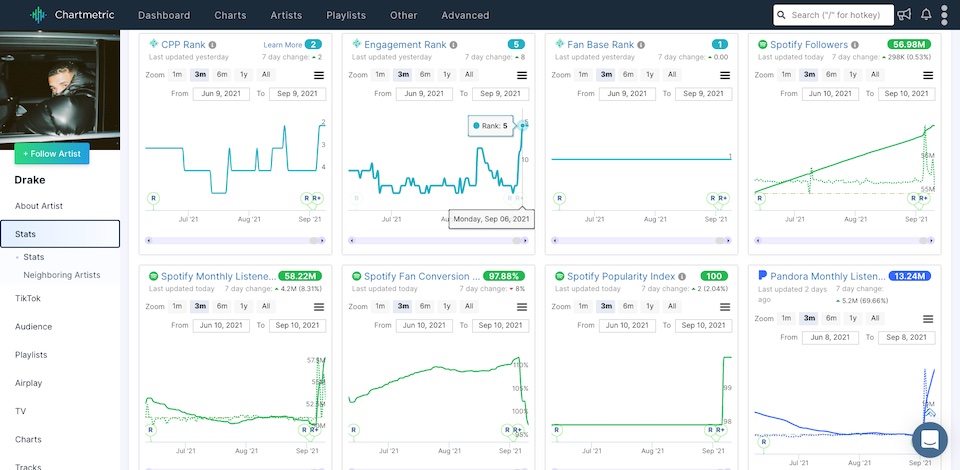Expand the Charts dropdown in top navigation
960x470 pixels.
point(230,15)
